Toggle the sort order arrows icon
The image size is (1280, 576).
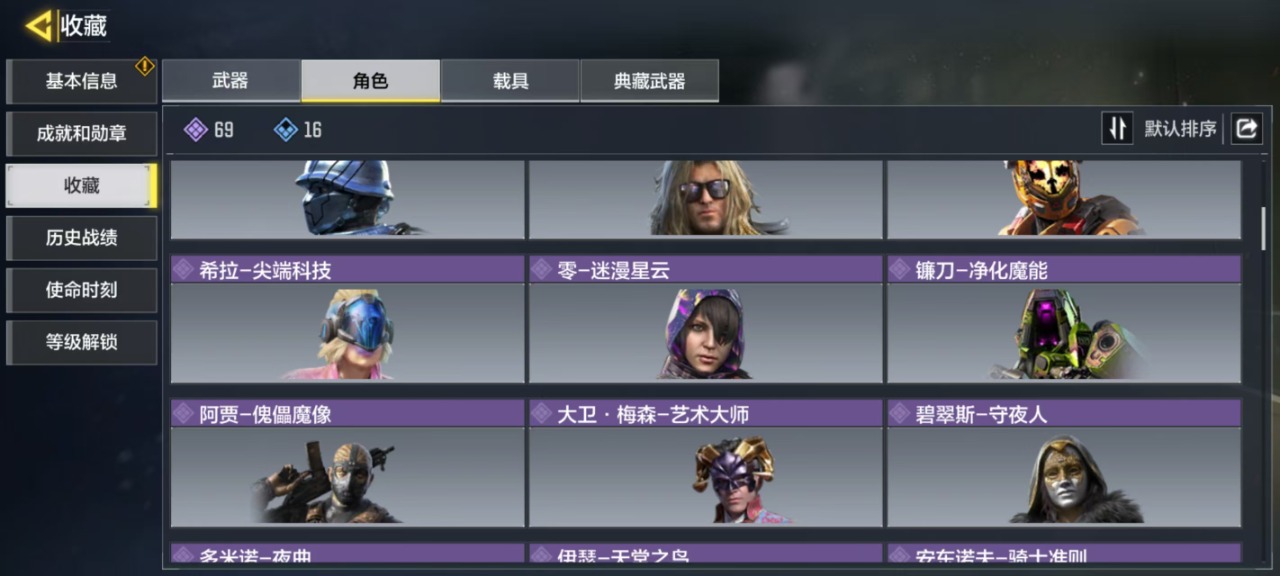click(1117, 128)
